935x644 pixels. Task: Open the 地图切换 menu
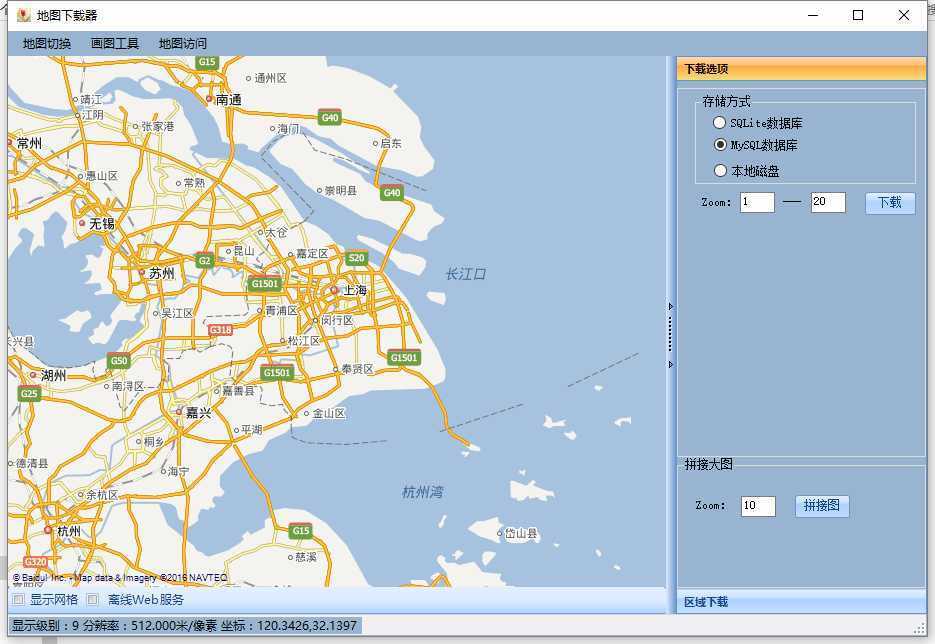[x=47, y=44]
